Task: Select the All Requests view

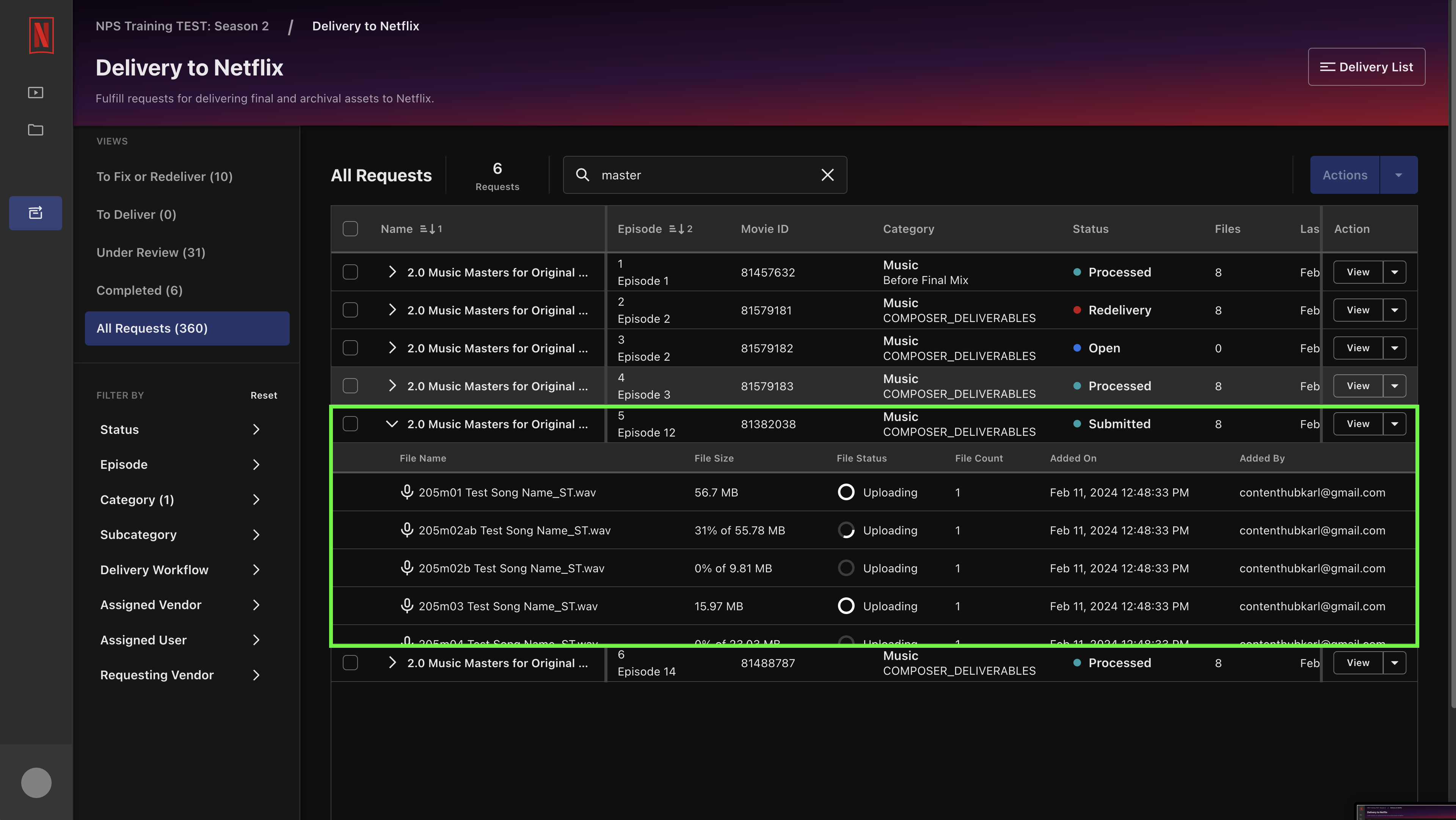Action: pos(187,328)
